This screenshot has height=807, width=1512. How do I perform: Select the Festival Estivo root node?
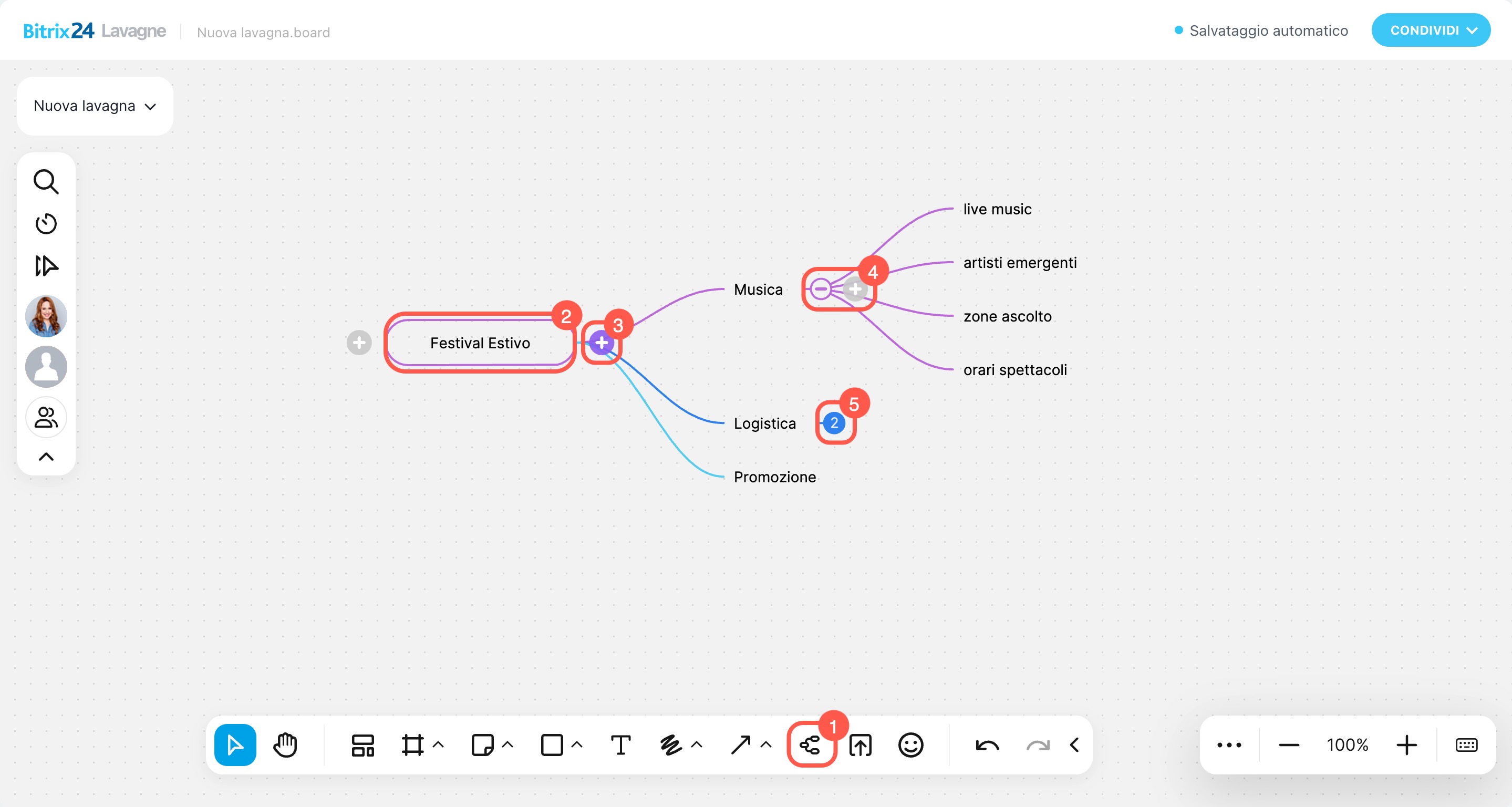[480, 343]
